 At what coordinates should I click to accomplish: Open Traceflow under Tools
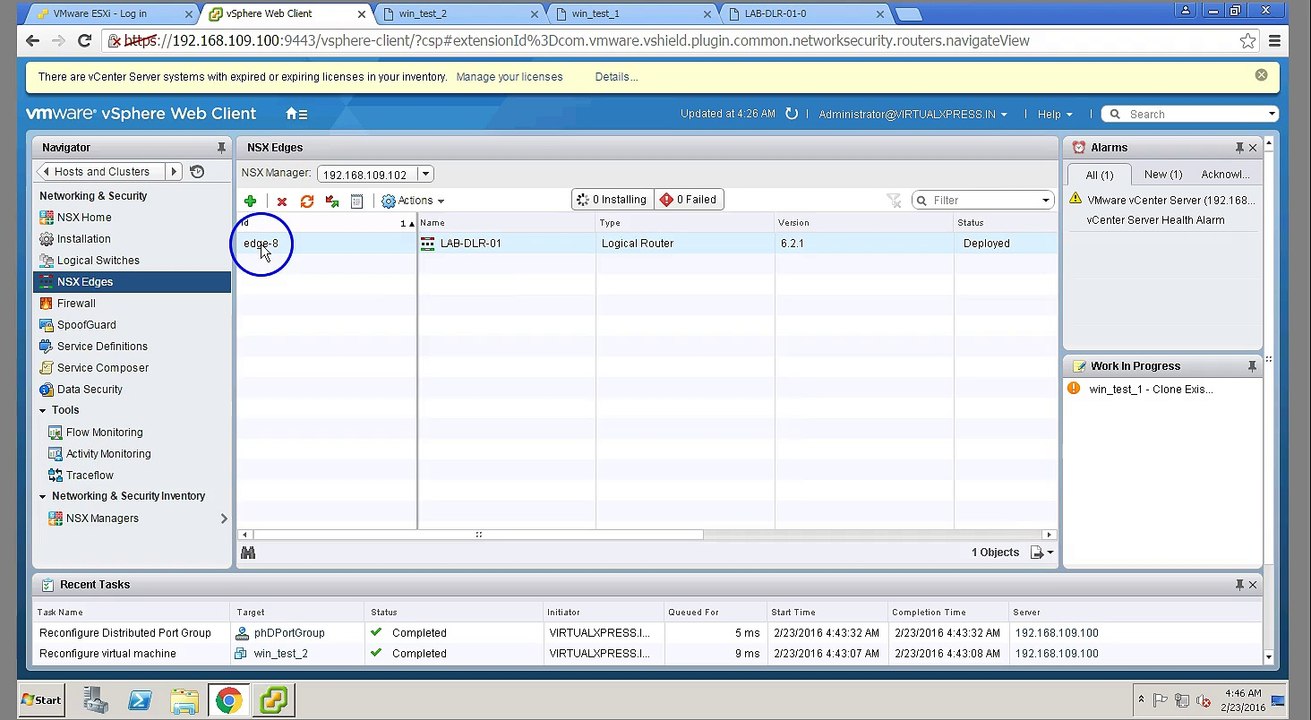tap(90, 476)
